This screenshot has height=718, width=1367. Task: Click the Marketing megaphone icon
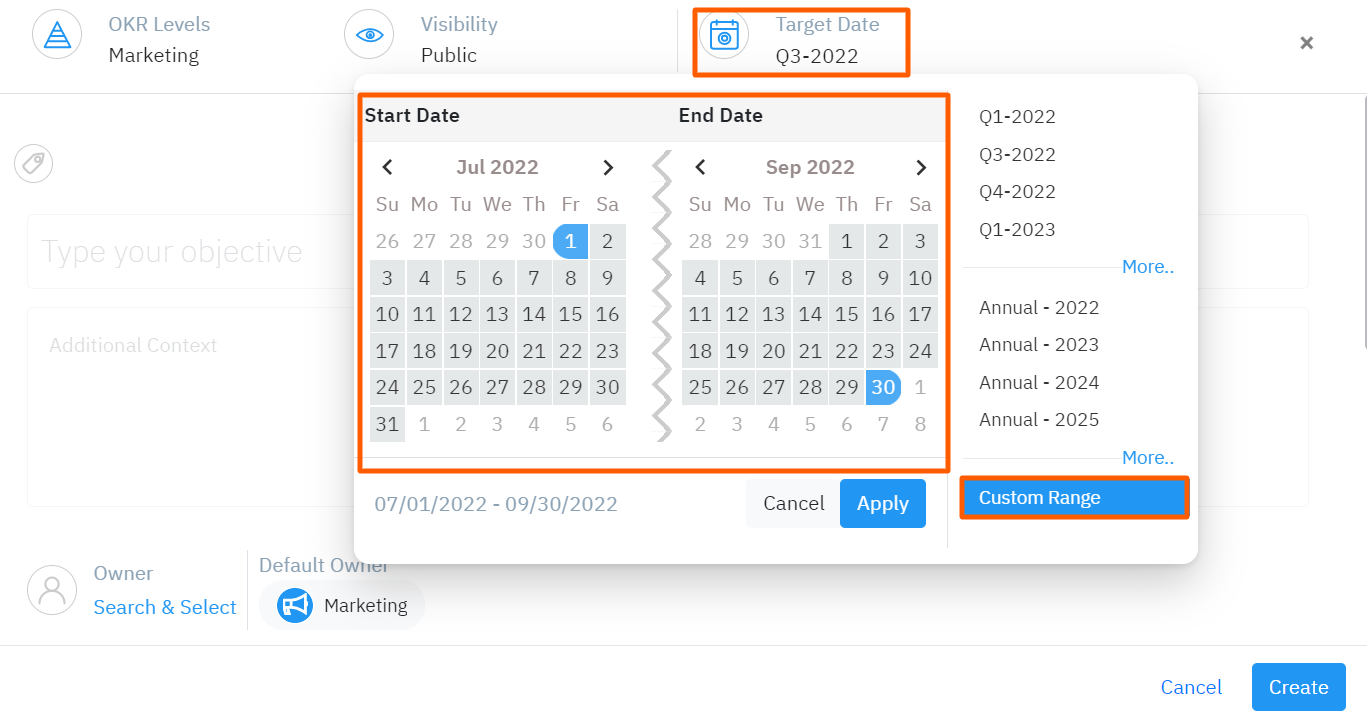tap(295, 605)
